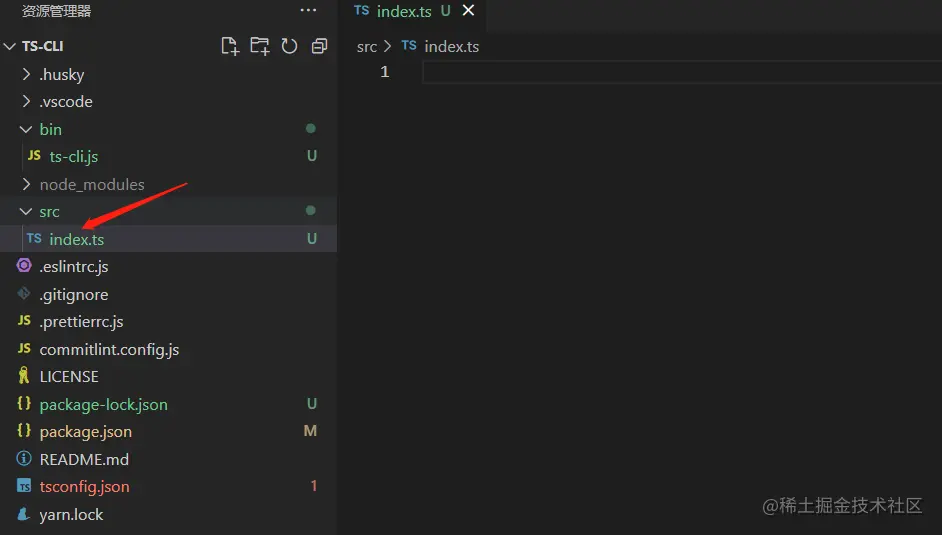942x535 pixels.
Task: Click the green dot on bin folder row
Action: [x=311, y=128]
